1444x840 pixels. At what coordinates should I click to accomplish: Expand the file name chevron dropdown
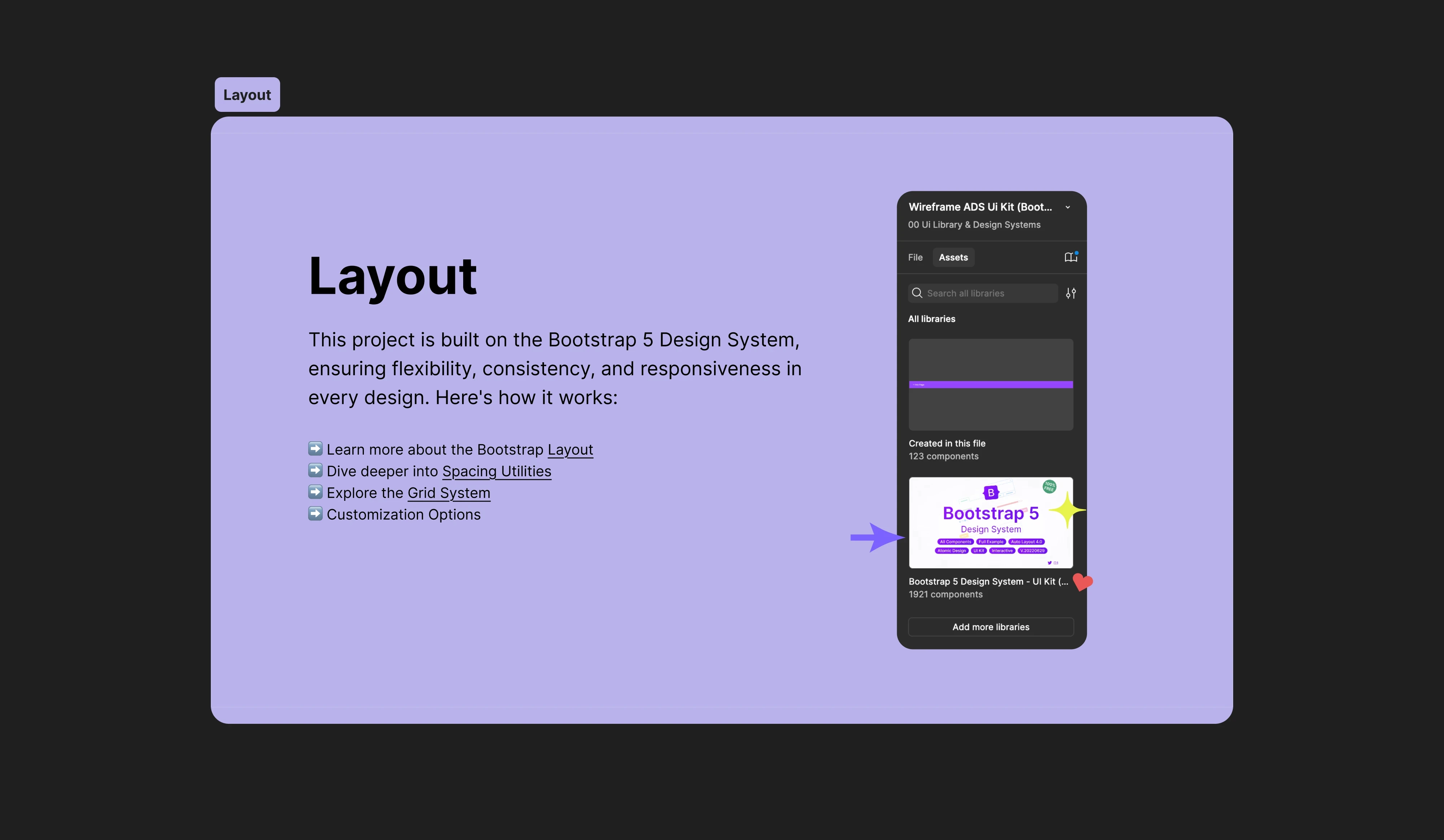(x=1067, y=207)
